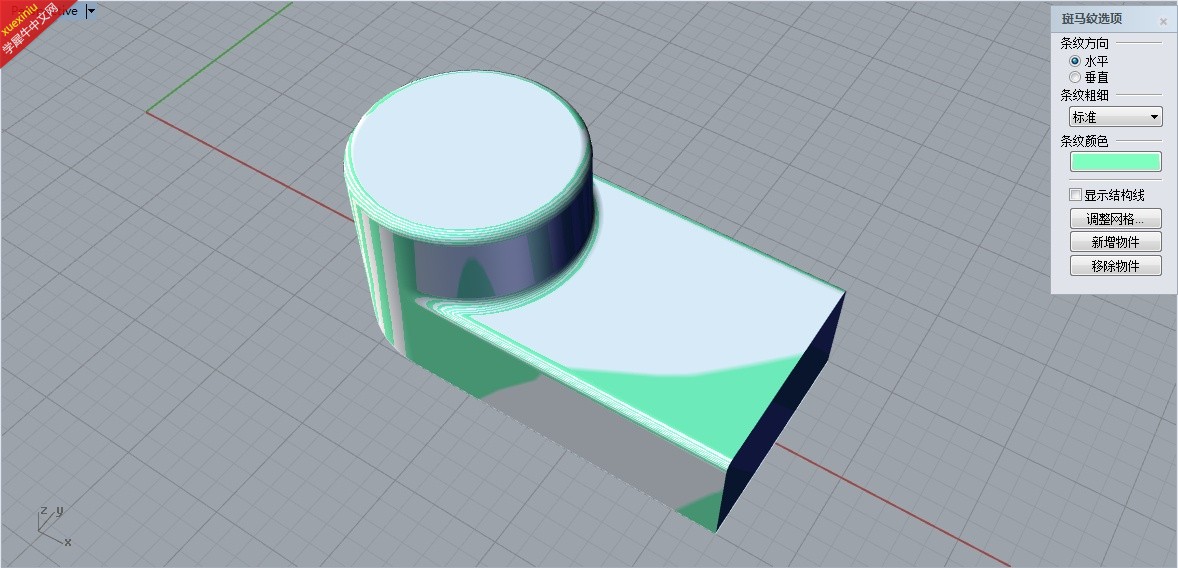Click the 条纹颜色 green color swatch
Image resolution: width=1178 pixels, height=568 pixels.
[1116, 162]
